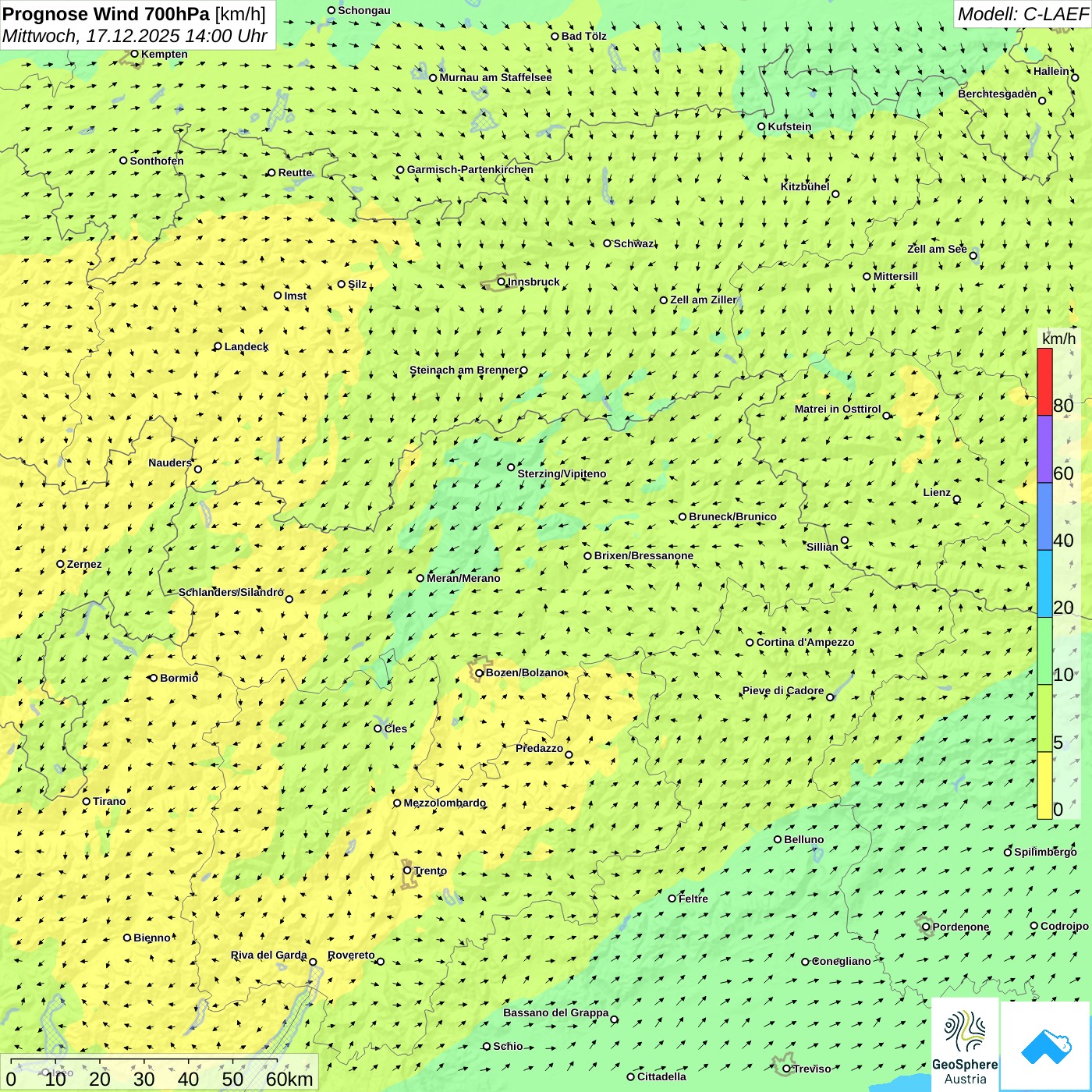Click the Feltre label
1092x1092 pixels.
click(x=693, y=899)
